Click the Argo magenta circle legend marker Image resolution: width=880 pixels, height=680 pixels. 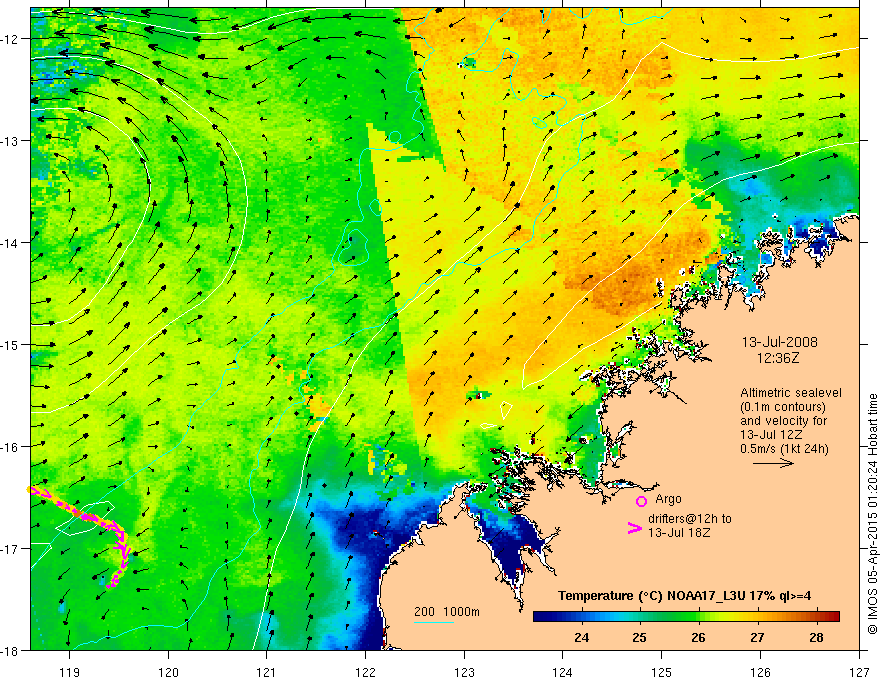641,501
